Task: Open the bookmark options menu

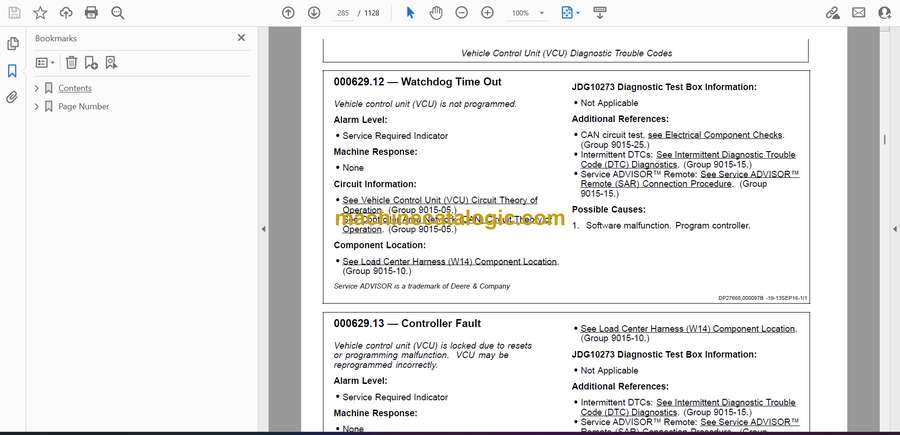Action: click(x=45, y=63)
